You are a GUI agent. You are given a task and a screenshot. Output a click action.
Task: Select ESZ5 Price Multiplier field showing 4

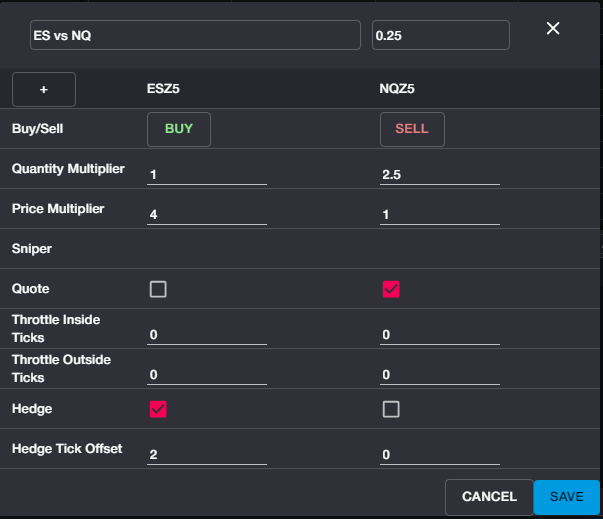tap(207, 214)
